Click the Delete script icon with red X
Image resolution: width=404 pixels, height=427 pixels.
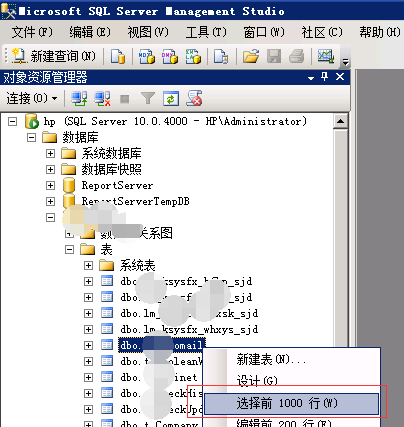pyautogui.click(x=194, y=99)
